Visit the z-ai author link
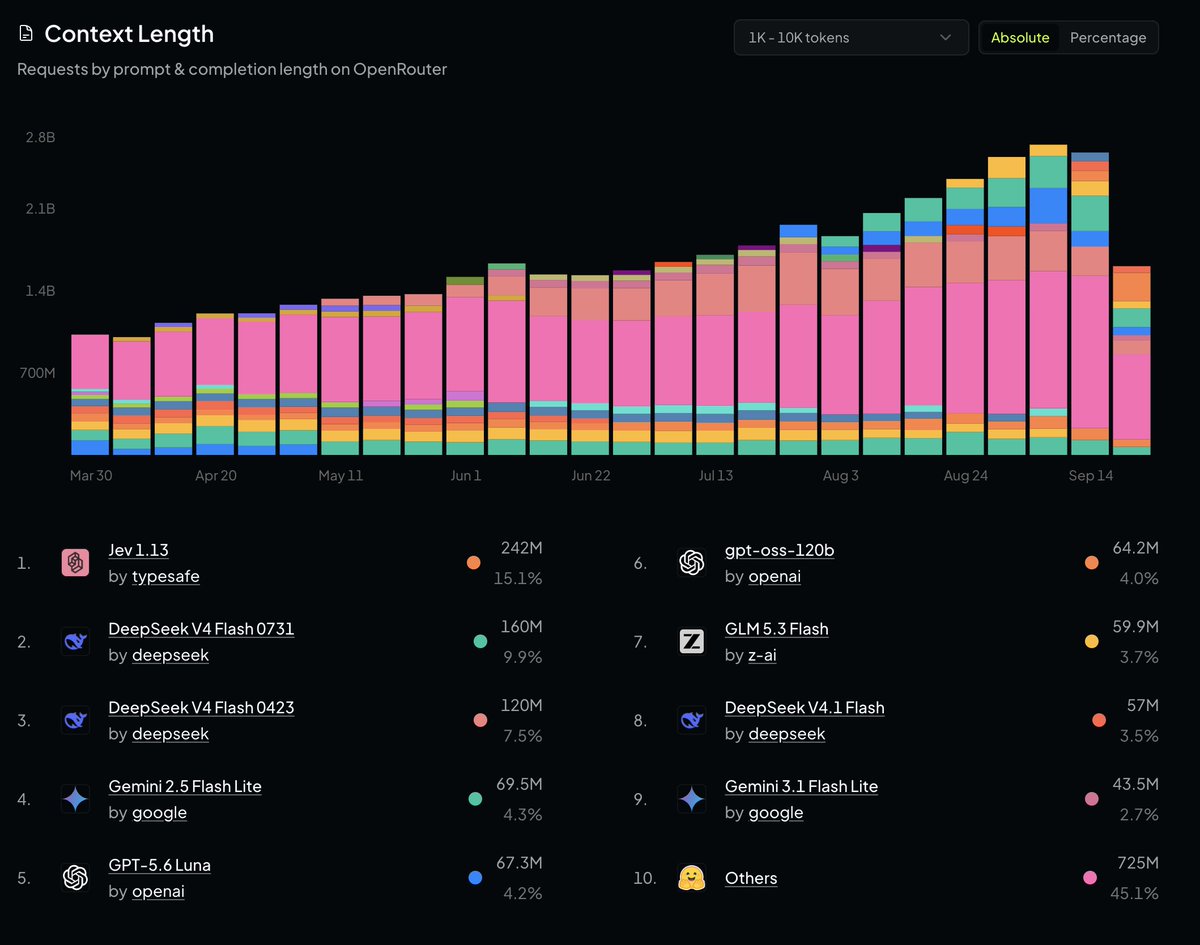1200x945 pixels. click(762, 655)
